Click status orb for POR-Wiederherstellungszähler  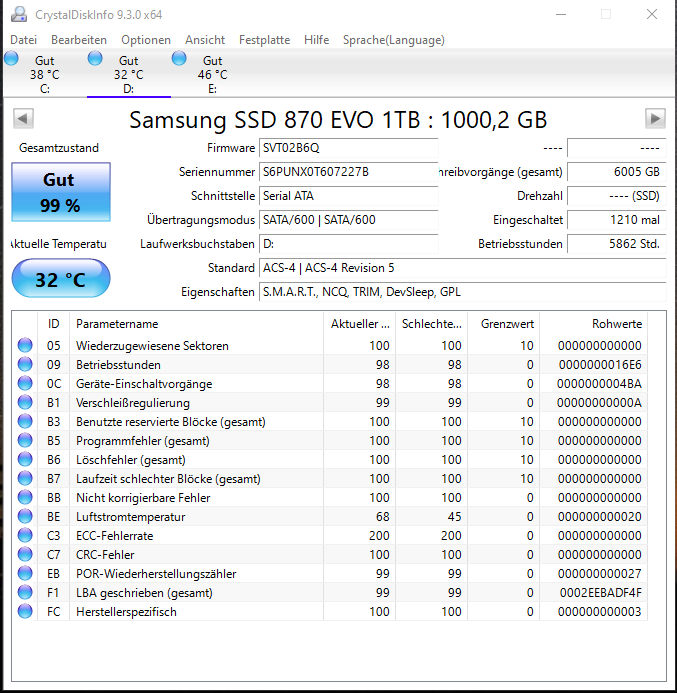[25, 573]
